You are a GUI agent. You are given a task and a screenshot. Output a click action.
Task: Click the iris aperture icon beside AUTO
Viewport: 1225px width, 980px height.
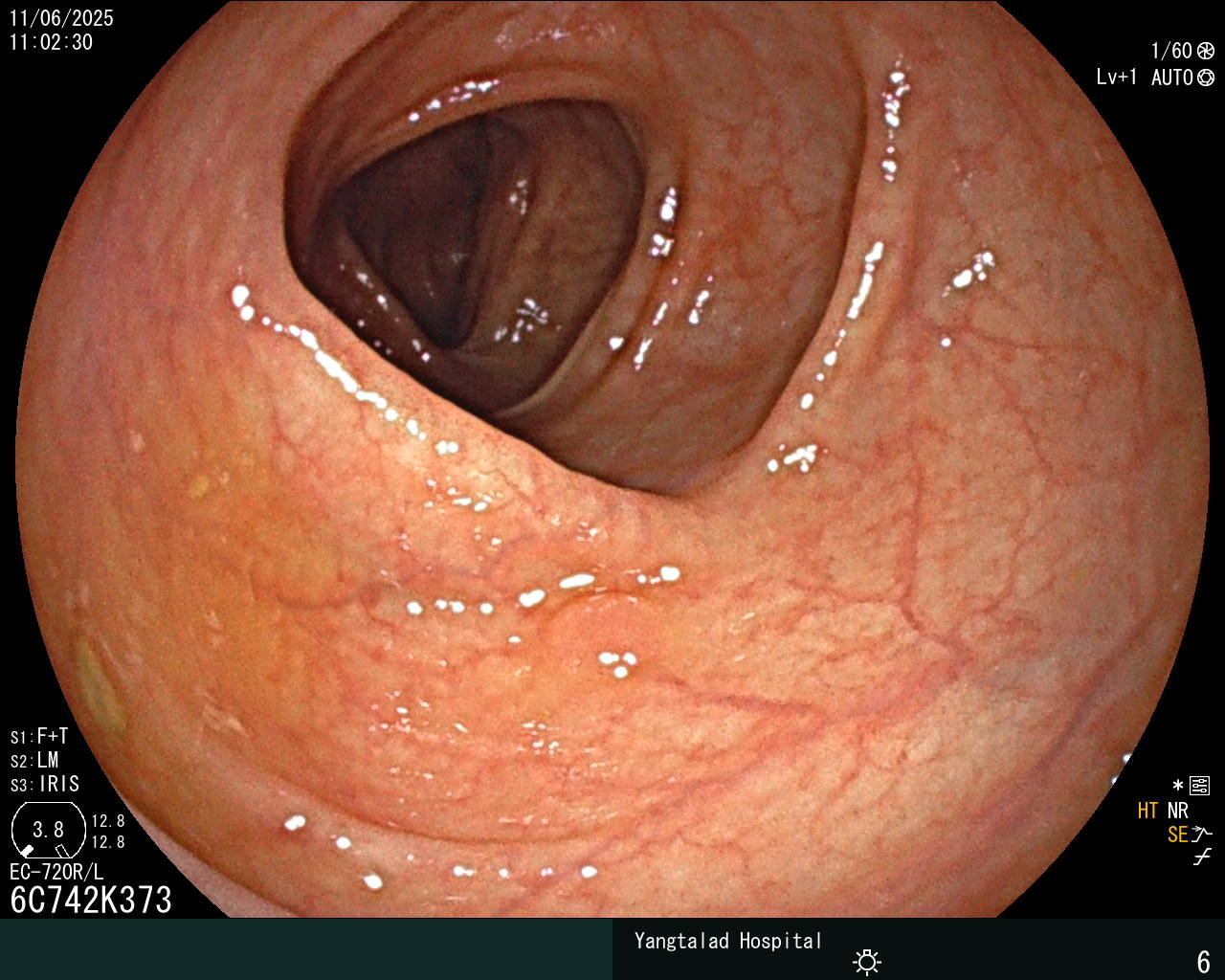[1206, 78]
